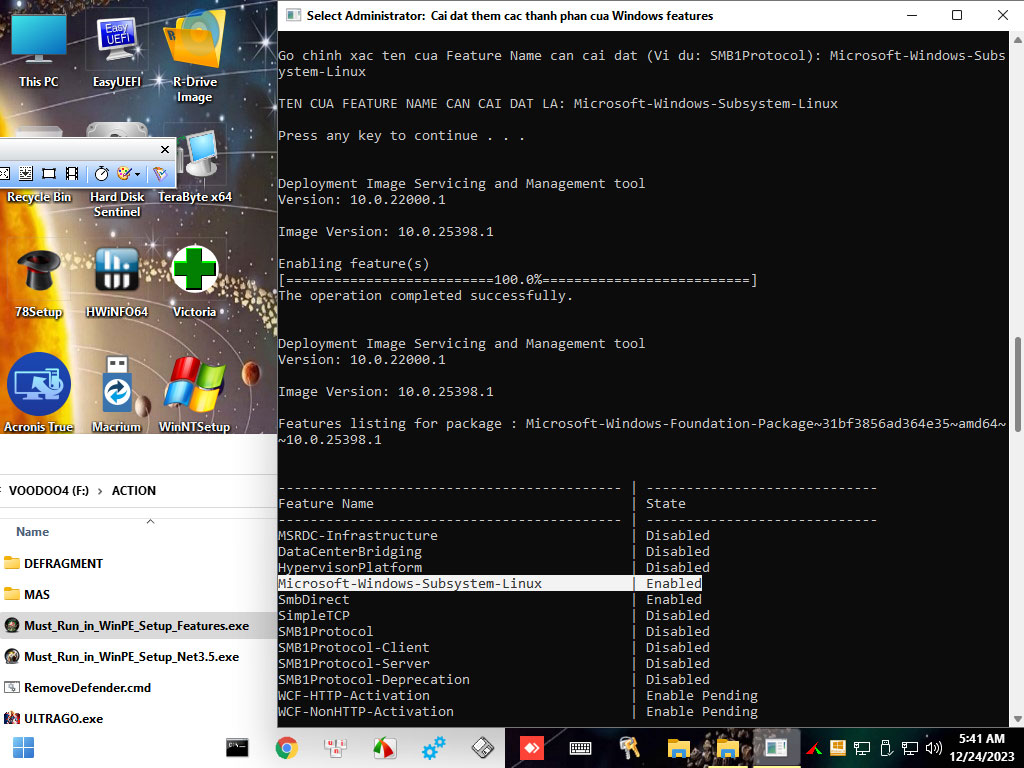Click WCF-NonHTTP-Activation feature name

pos(366,711)
